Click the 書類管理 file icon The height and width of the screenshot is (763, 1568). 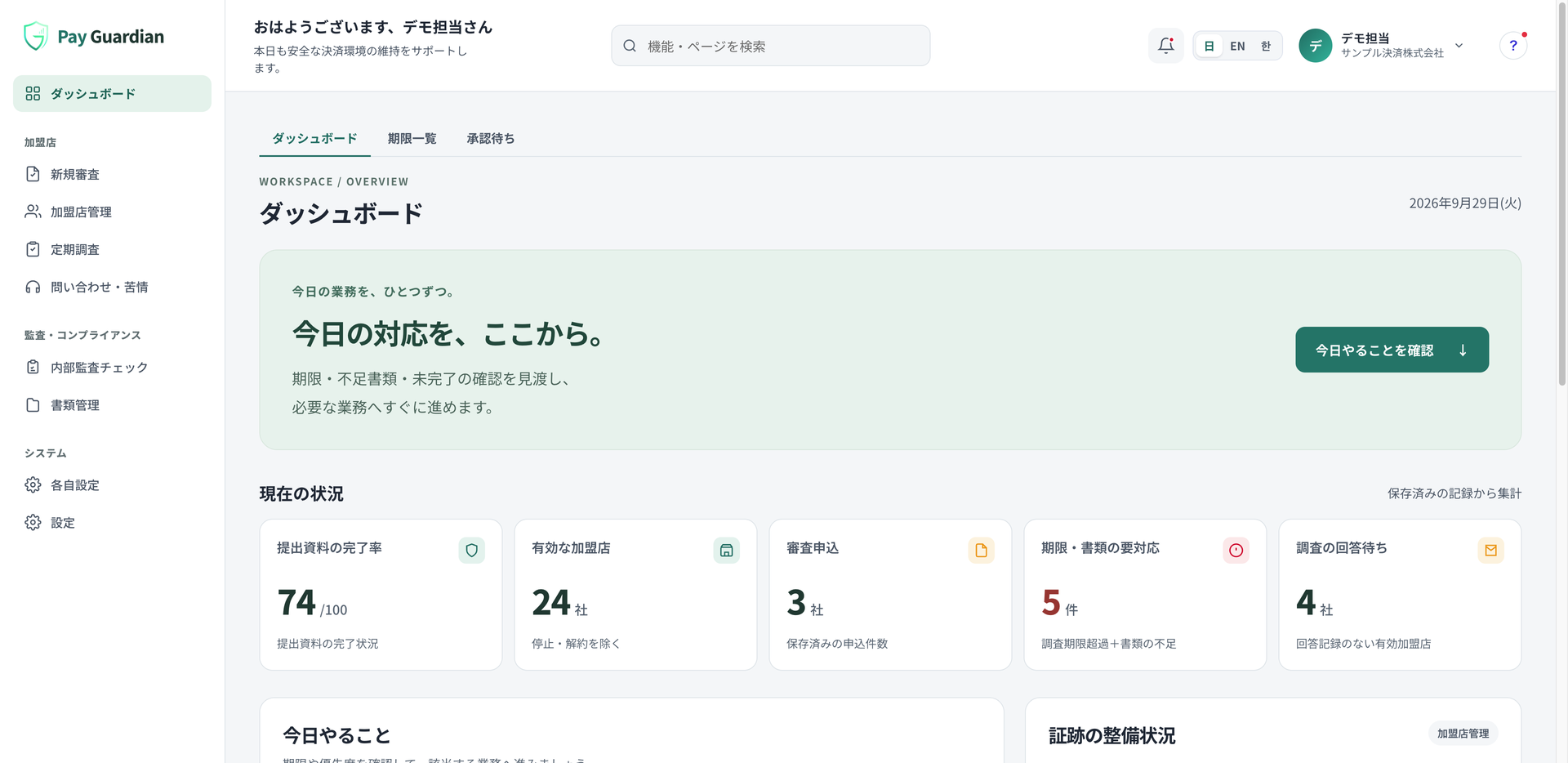(x=33, y=405)
